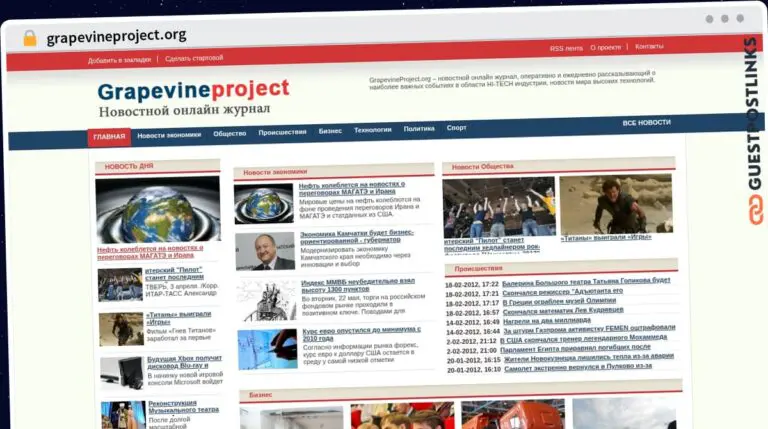Click Добавить в закладки link
The width and height of the screenshot is (768, 429).
(119, 60)
